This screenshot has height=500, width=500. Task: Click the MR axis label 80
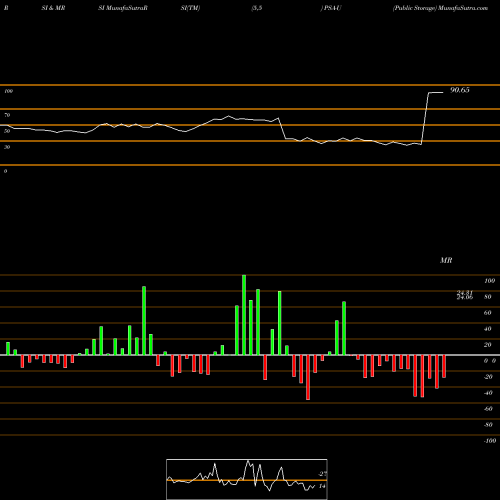(x=488, y=297)
